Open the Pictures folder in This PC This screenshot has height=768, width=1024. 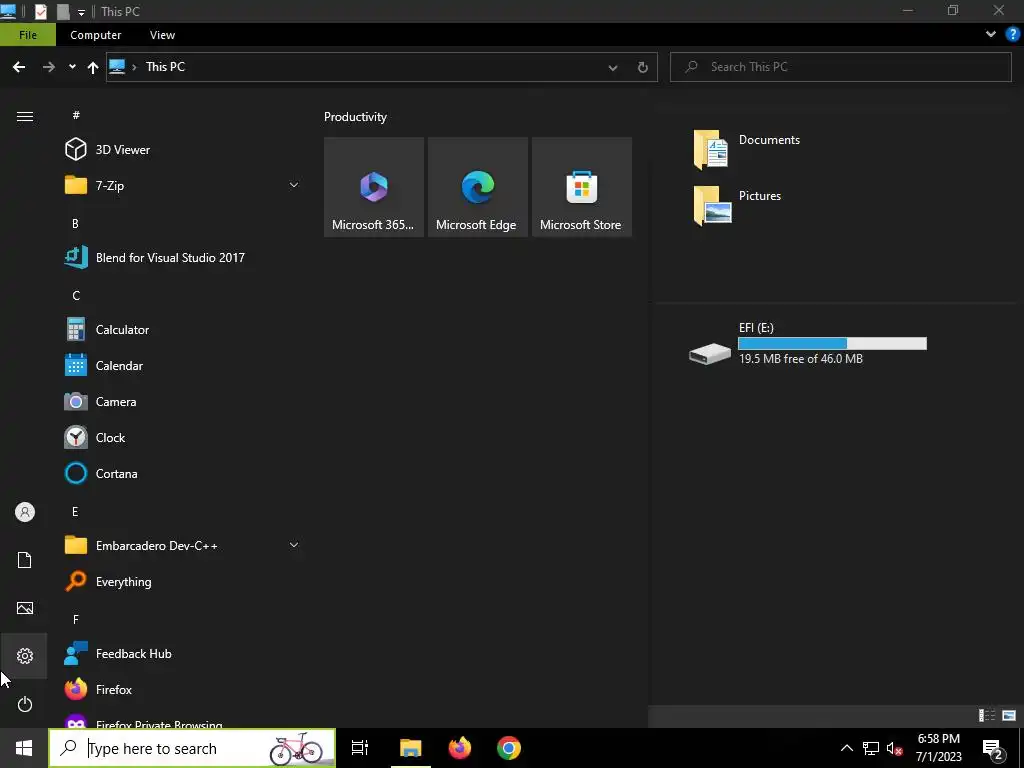[738, 205]
